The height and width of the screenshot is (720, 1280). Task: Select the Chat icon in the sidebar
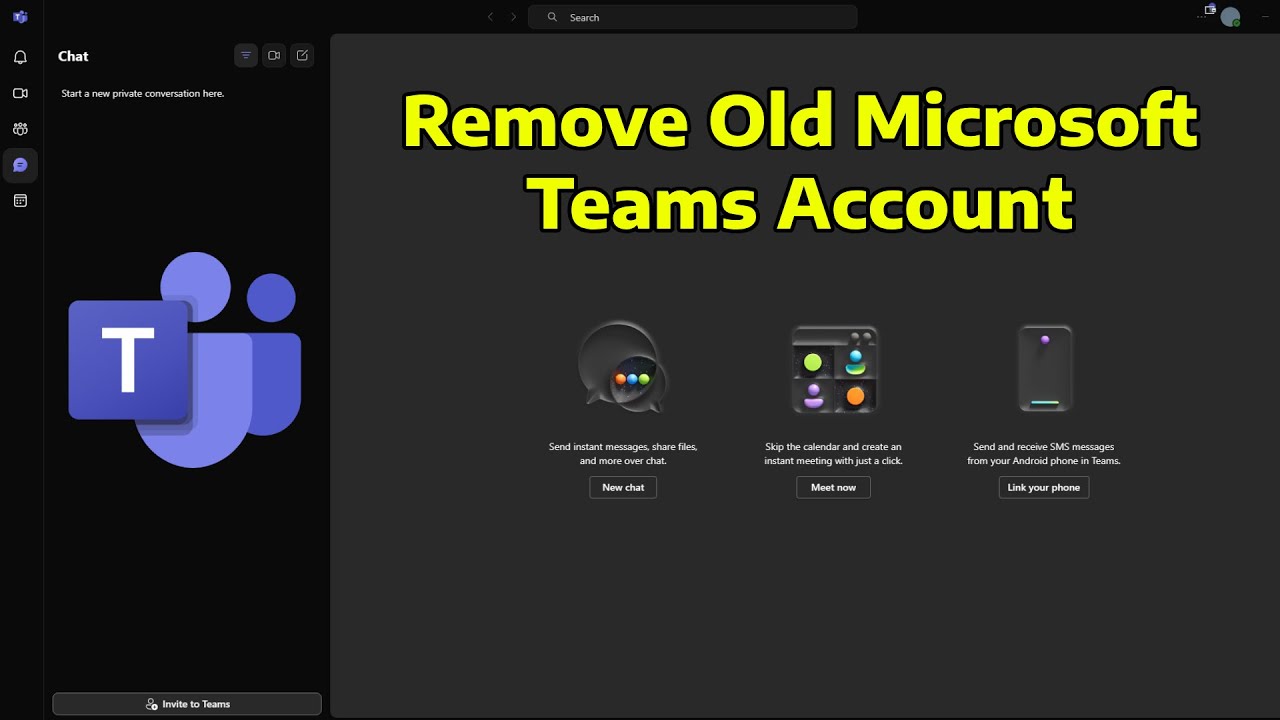[20, 165]
